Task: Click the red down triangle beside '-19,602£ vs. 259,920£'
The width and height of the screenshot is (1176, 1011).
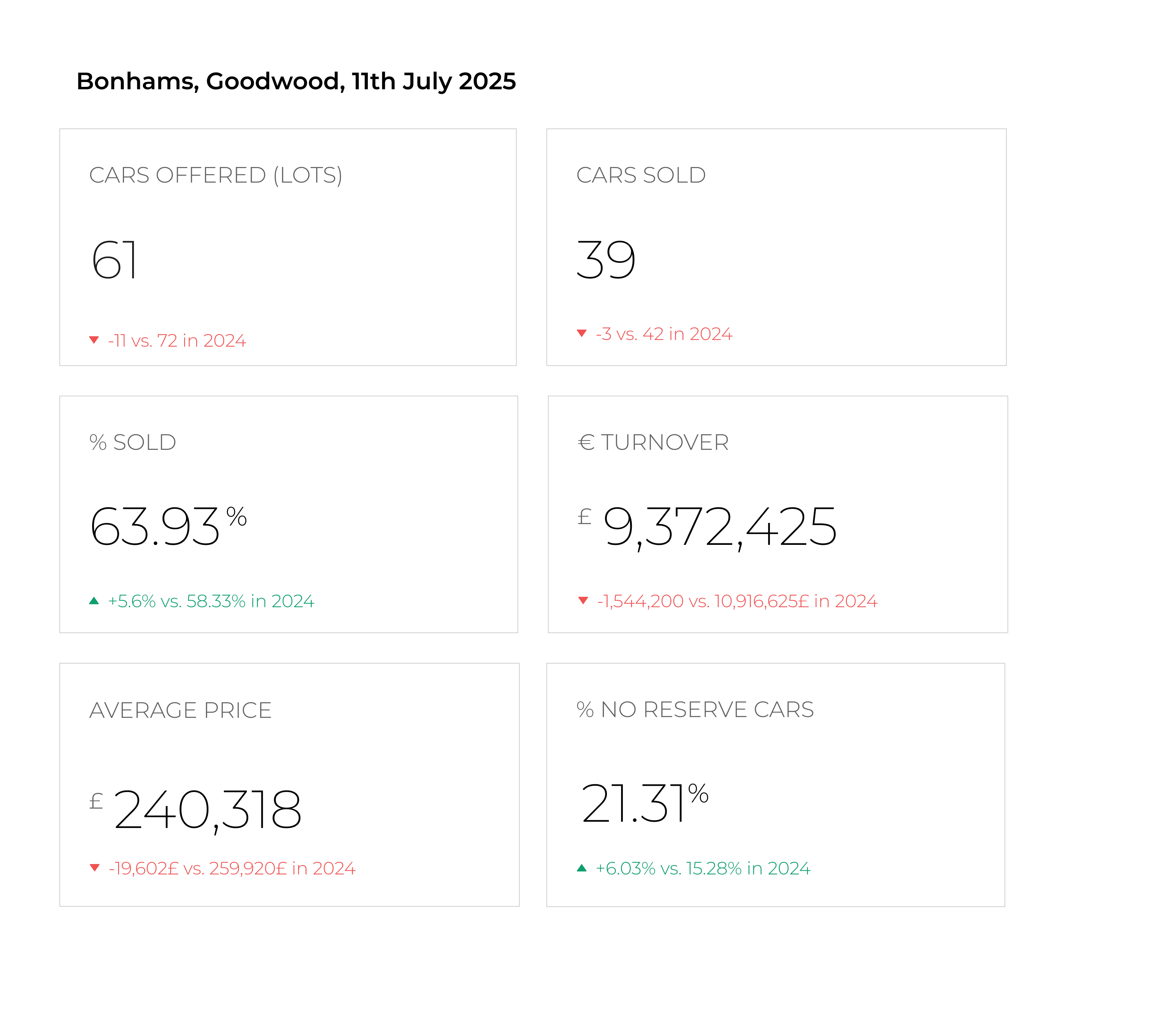Action: (95, 867)
